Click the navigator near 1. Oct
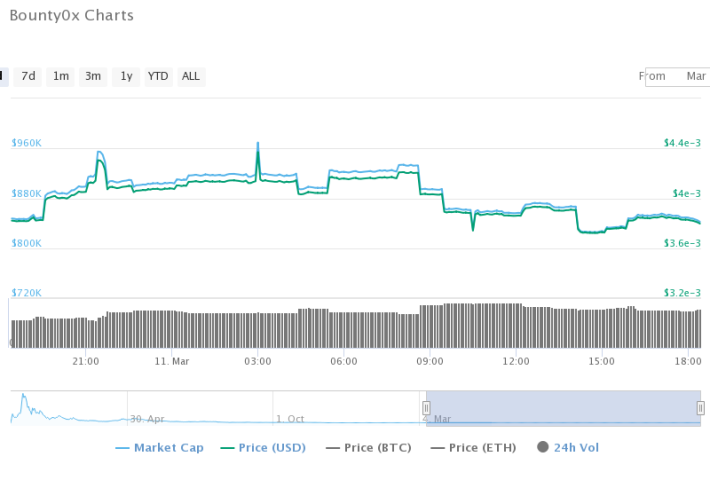 pos(290,419)
